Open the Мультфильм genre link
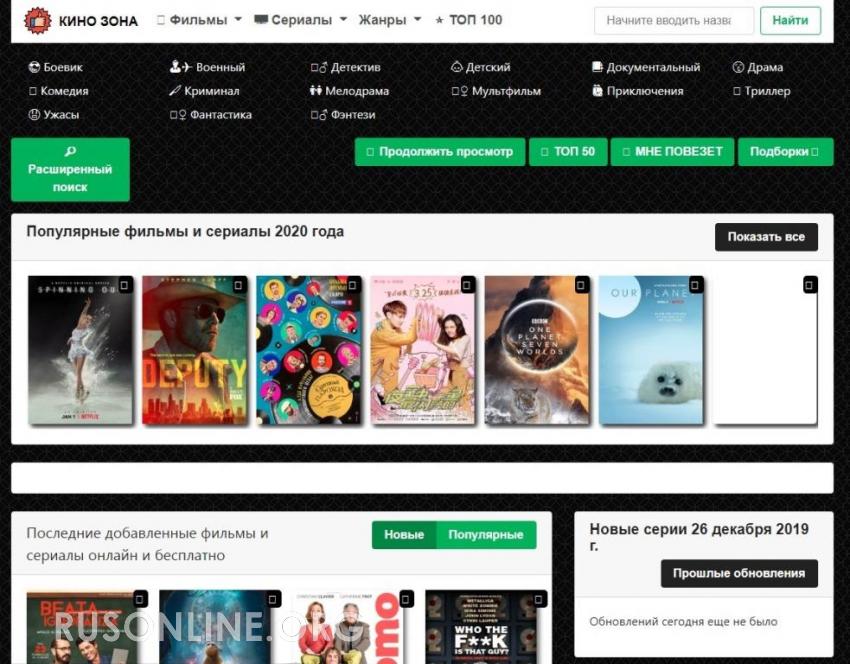 (x=496, y=91)
